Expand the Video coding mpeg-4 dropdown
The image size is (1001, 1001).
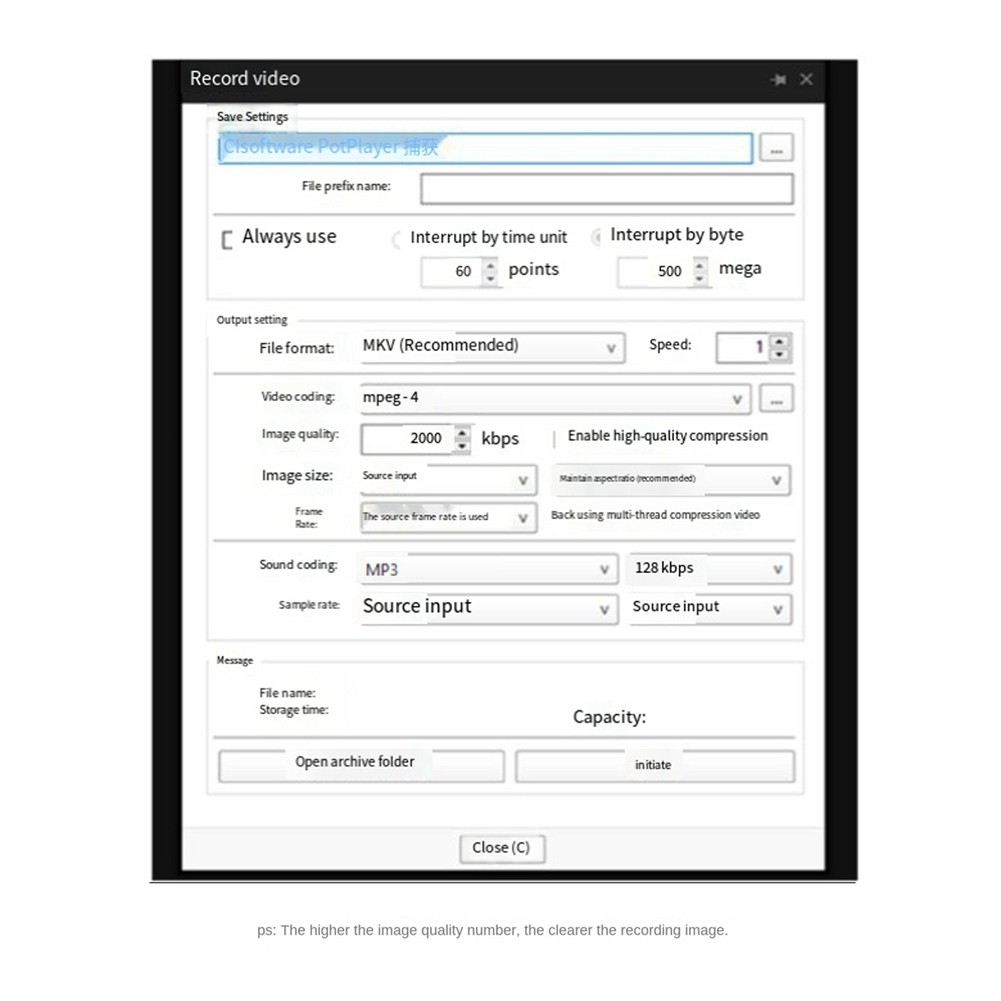point(555,399)
